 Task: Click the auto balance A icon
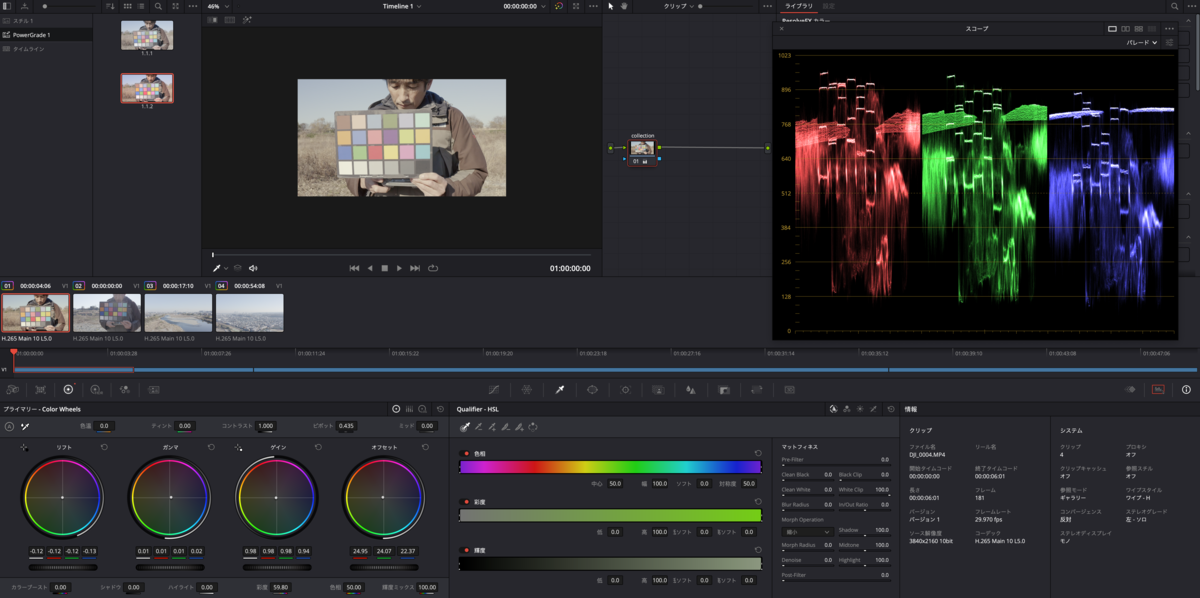click(x=9, y=426)
